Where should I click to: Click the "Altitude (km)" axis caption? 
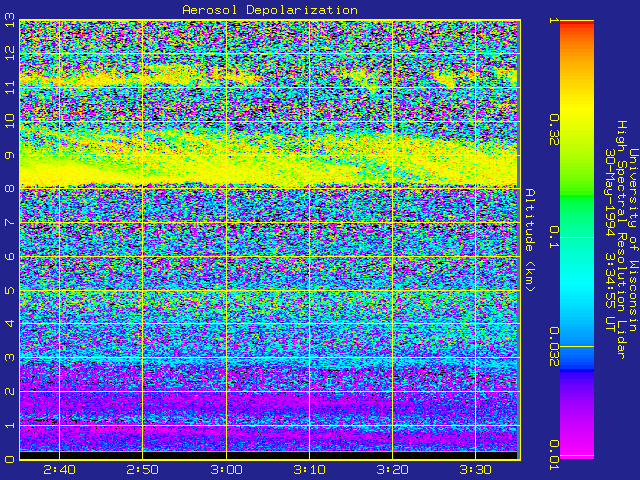[529, 240]
